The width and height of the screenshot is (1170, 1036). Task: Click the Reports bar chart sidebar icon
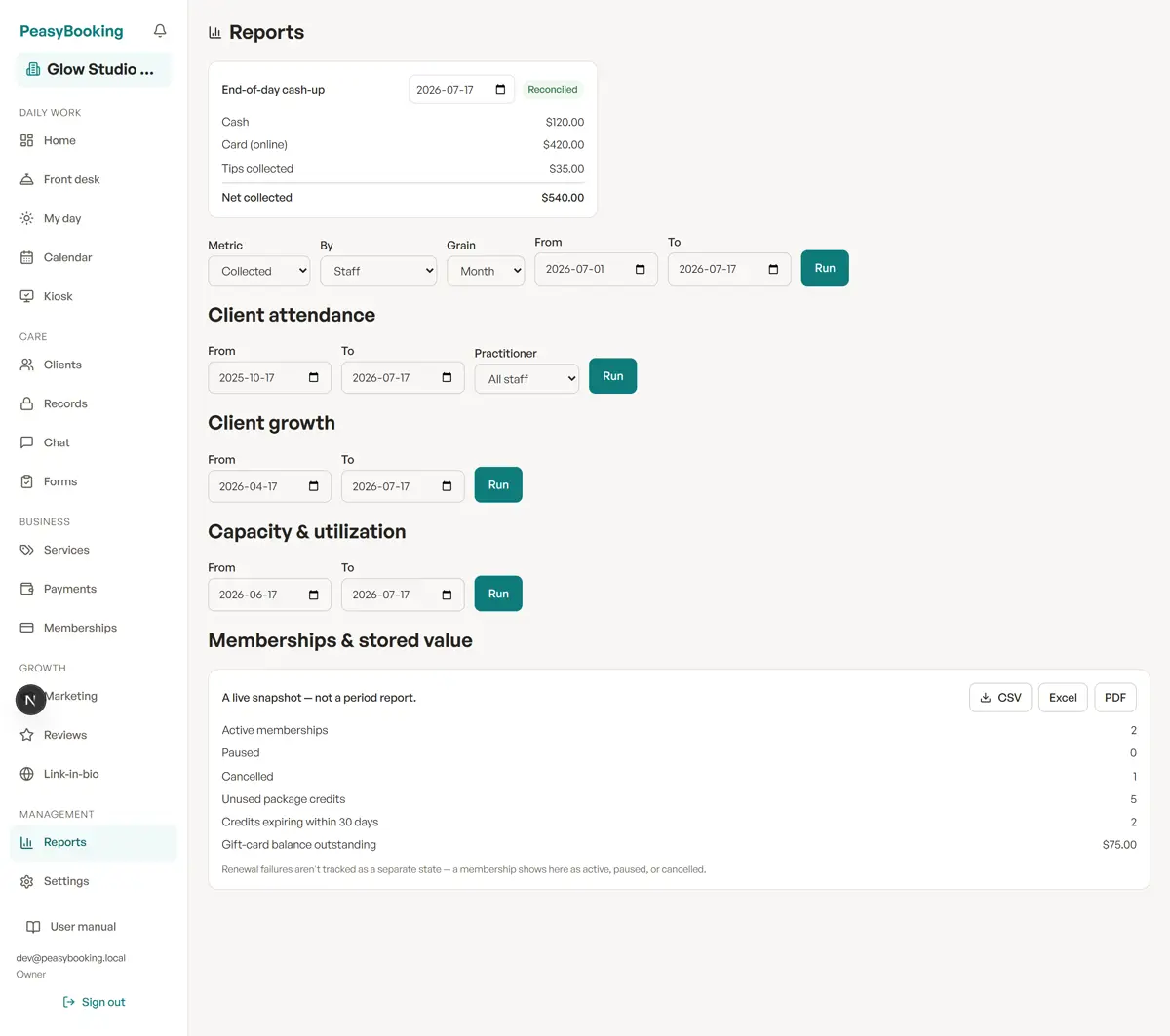tap(26, 842)
